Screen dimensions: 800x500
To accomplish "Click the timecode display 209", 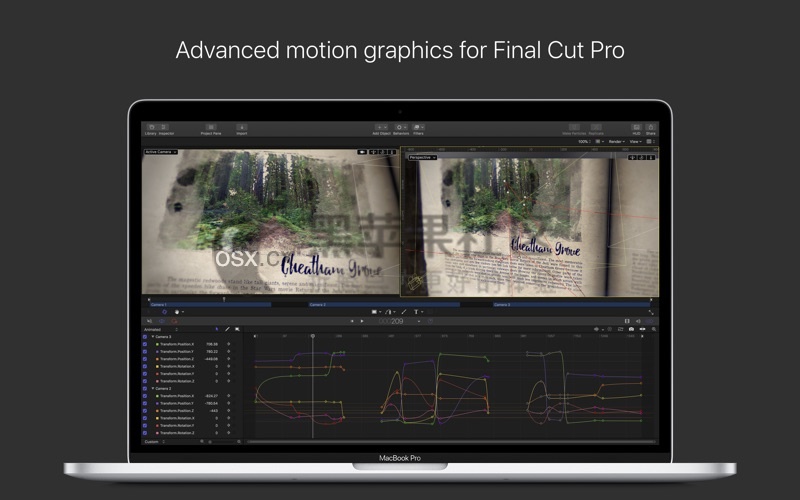I will 391,321.
